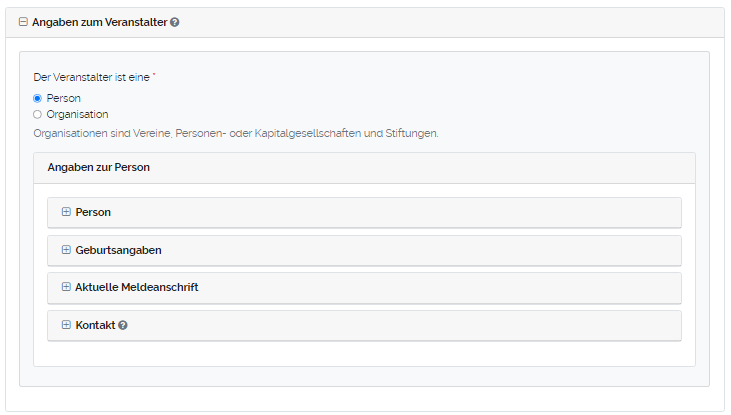The image size is (731, 415).
Task: Click the Angaben zur Person panel header
Action: (x=98, y=168)
